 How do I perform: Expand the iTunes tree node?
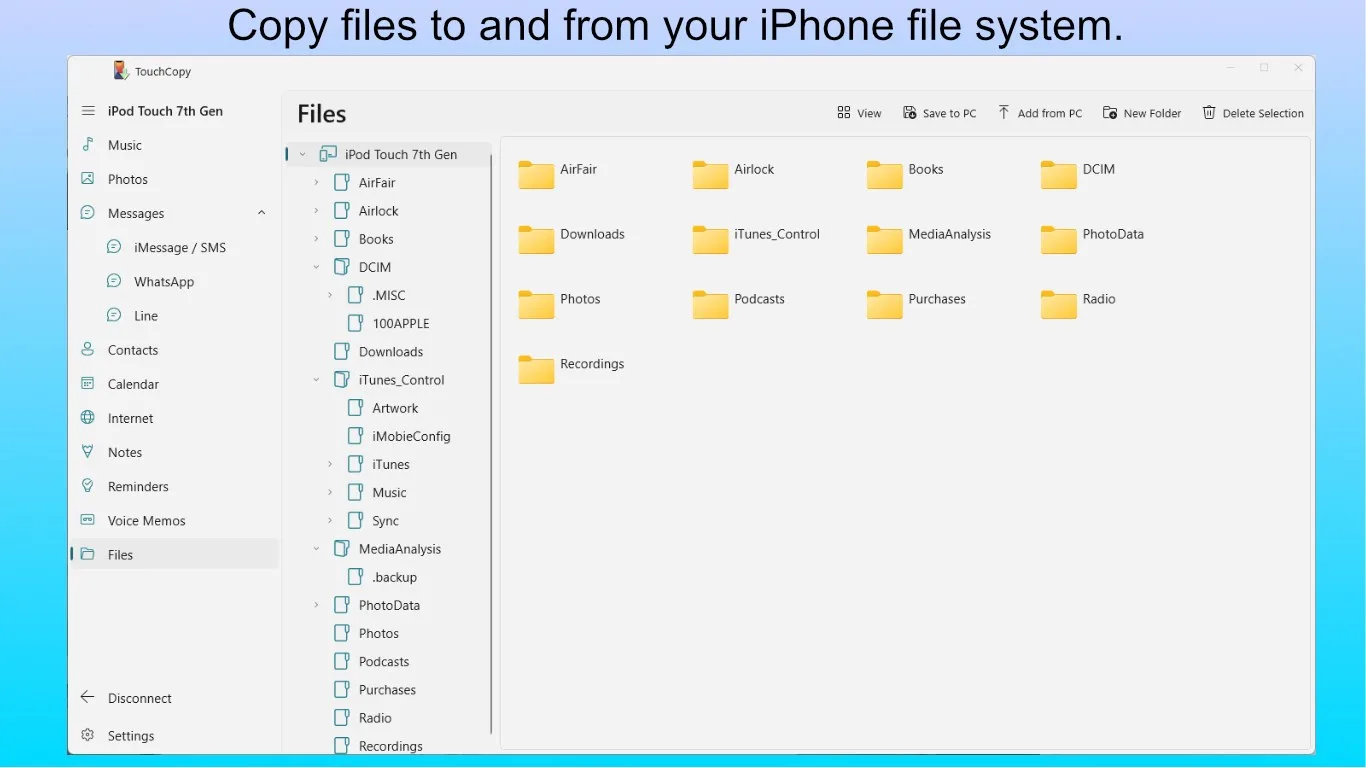(330, 464)
